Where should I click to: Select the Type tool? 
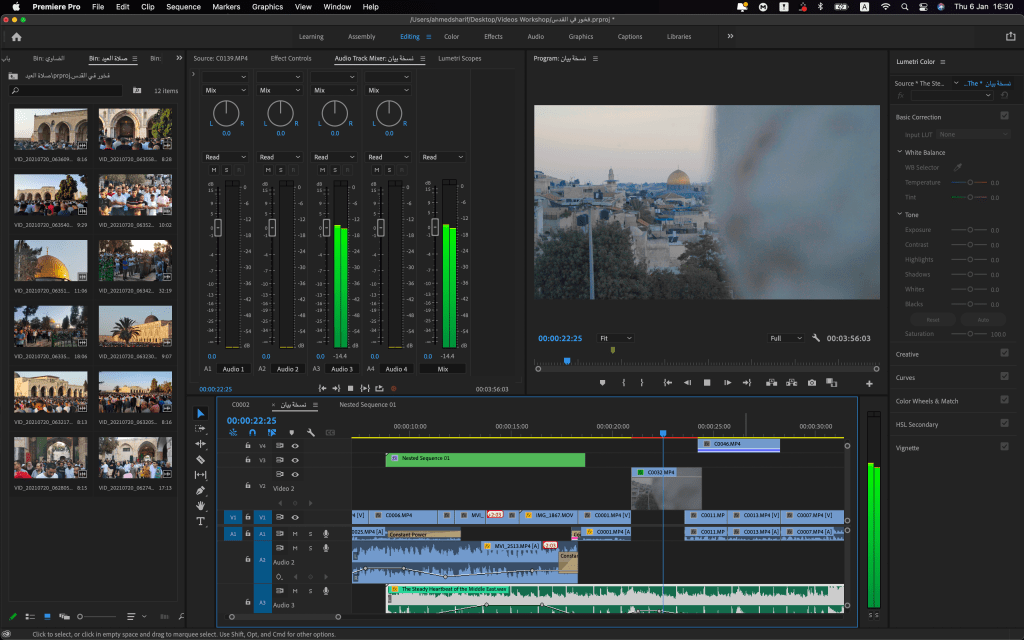[200, 521]
